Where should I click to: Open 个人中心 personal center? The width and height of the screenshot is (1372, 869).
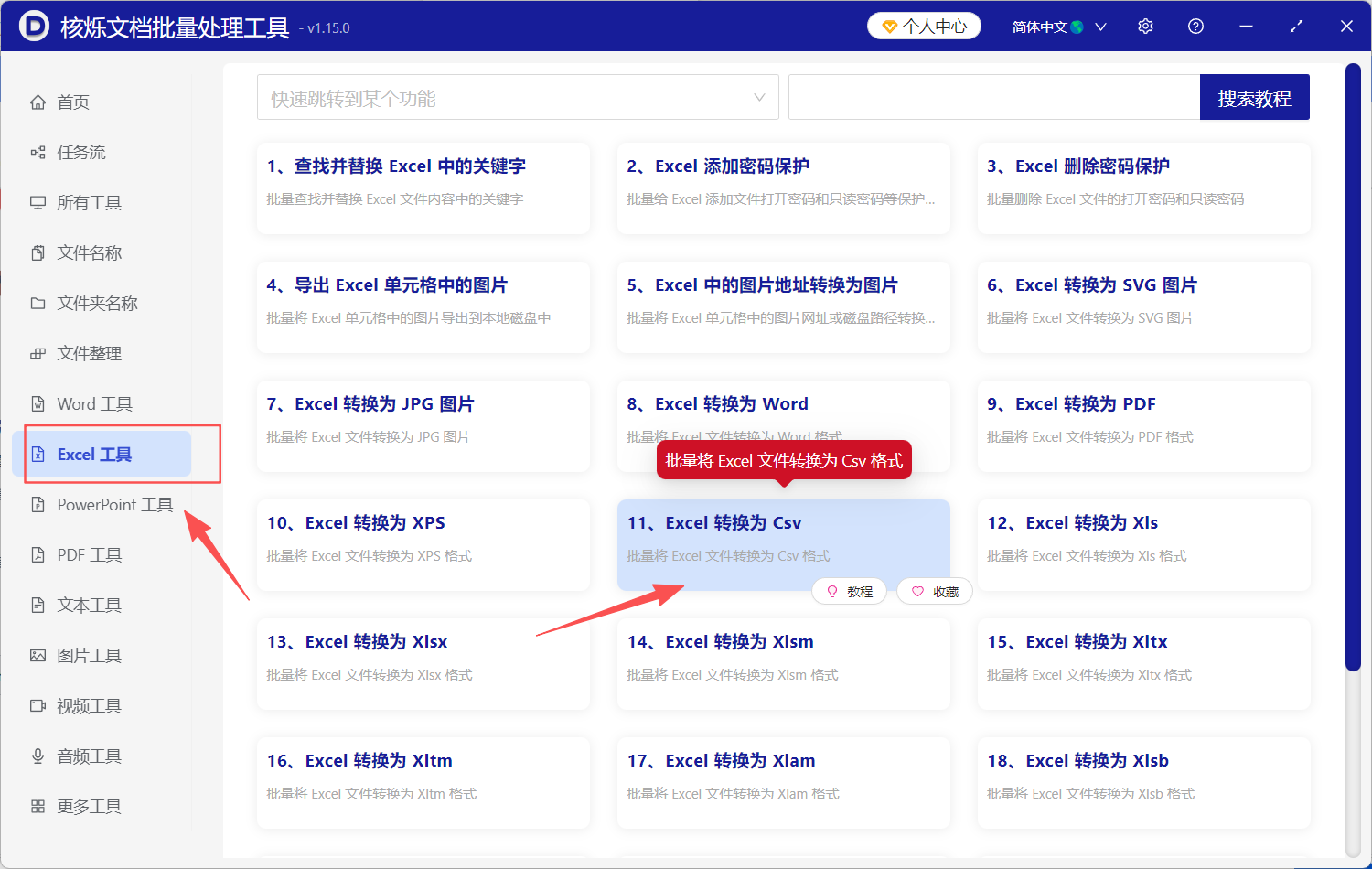point(924,26)
